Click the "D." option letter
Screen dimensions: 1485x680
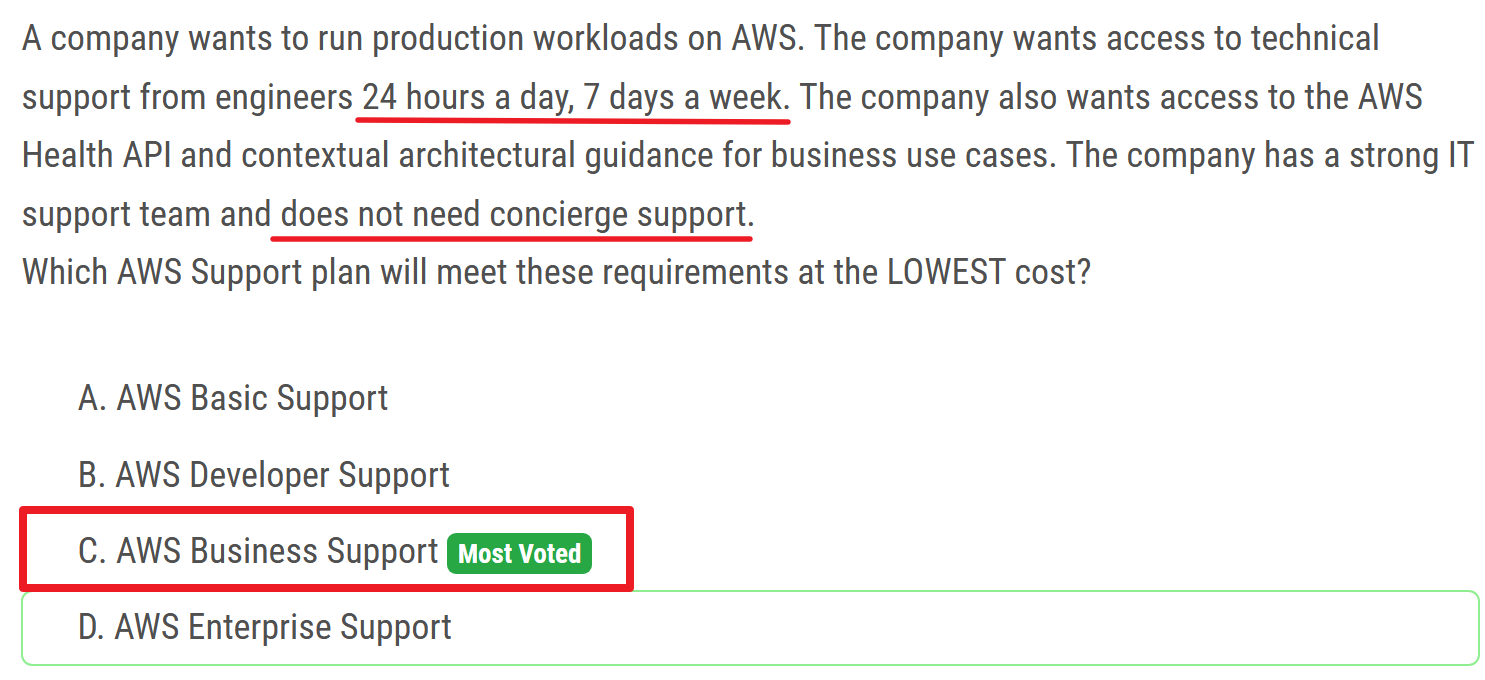(x=92, y=627)
